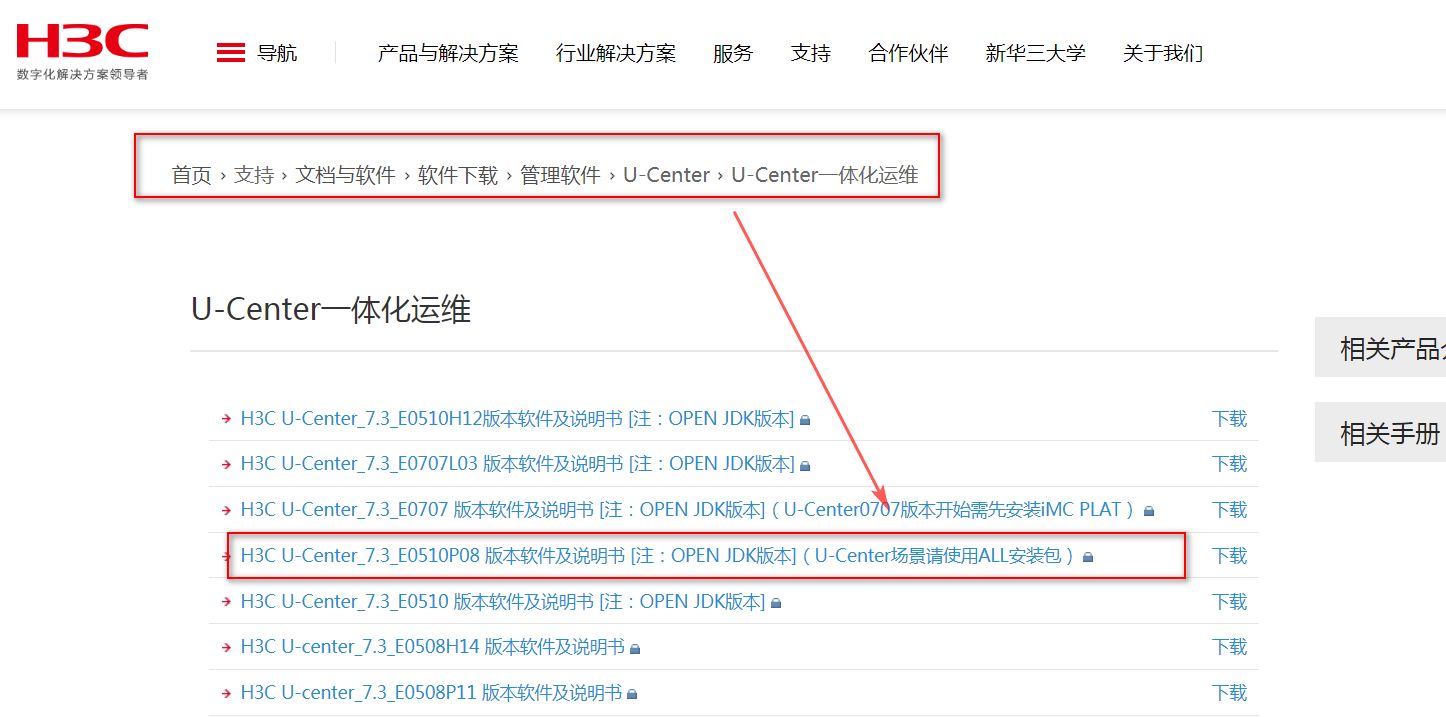
Task: Click lock icon beside E0510P08 version link
Action: (1088, 557)
